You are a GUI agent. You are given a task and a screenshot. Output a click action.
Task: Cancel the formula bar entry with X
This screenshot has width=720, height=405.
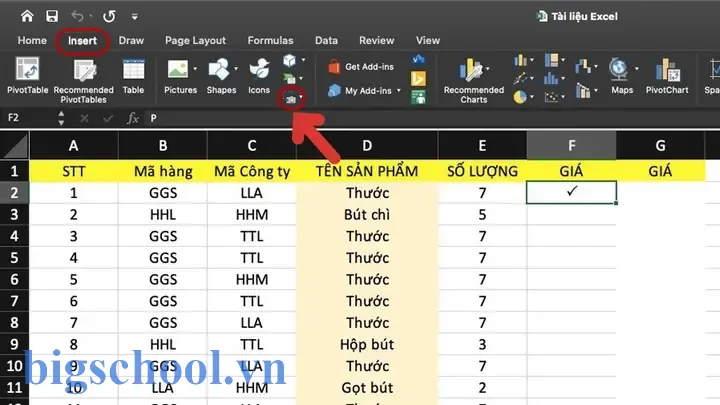point(84,118)
